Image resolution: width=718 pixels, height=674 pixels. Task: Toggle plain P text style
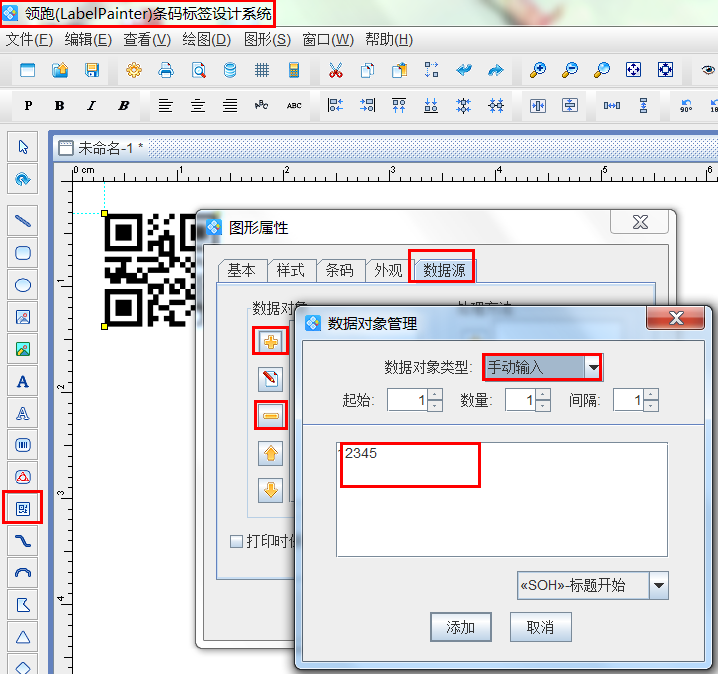pyautogui.click(x=28, y=106)
